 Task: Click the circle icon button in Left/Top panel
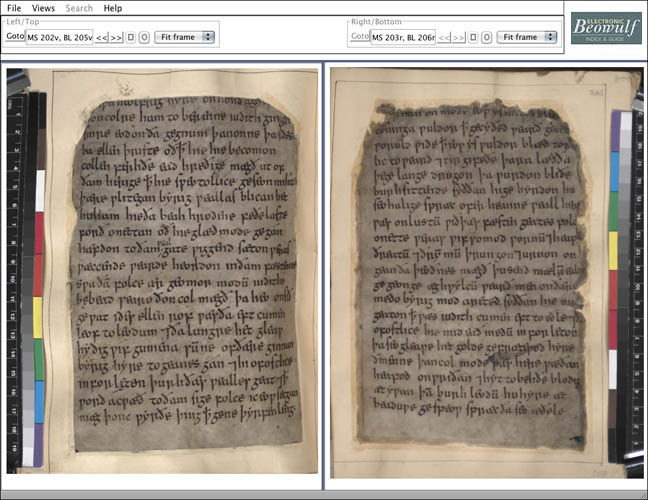[144, 37]
